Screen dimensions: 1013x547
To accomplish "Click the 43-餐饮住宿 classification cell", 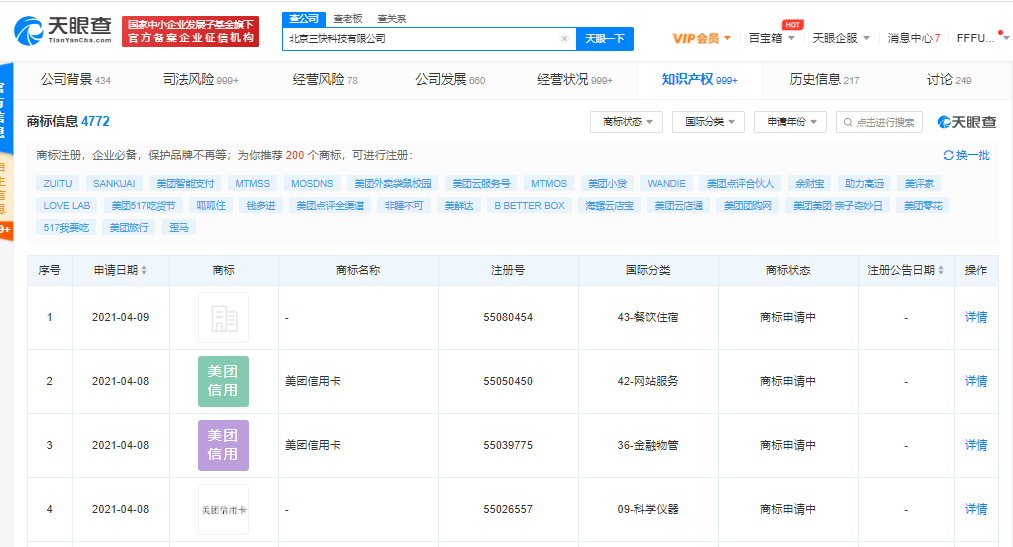I will [648, 317].
